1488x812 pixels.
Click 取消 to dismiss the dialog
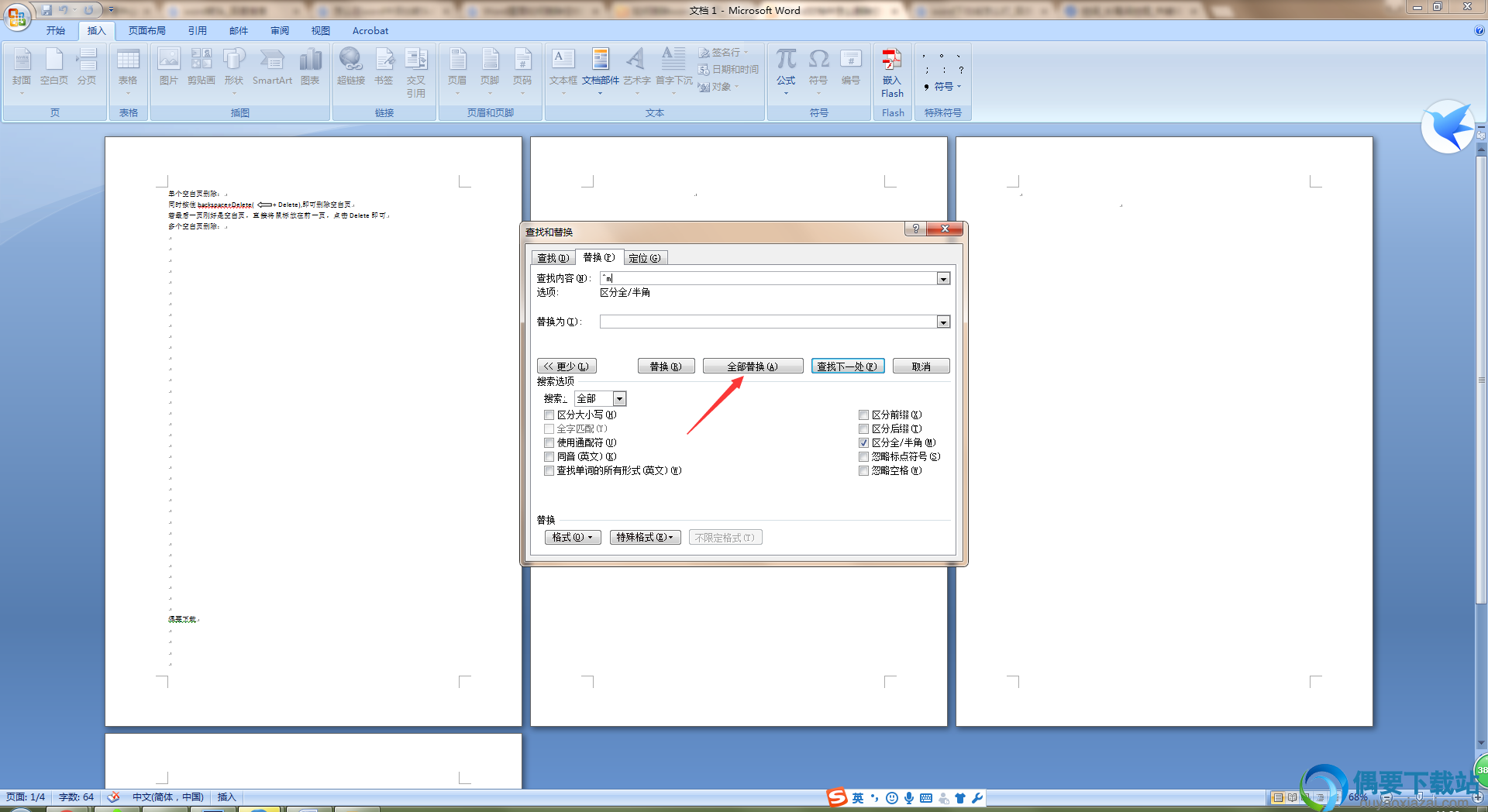click(x=921, y=366)
